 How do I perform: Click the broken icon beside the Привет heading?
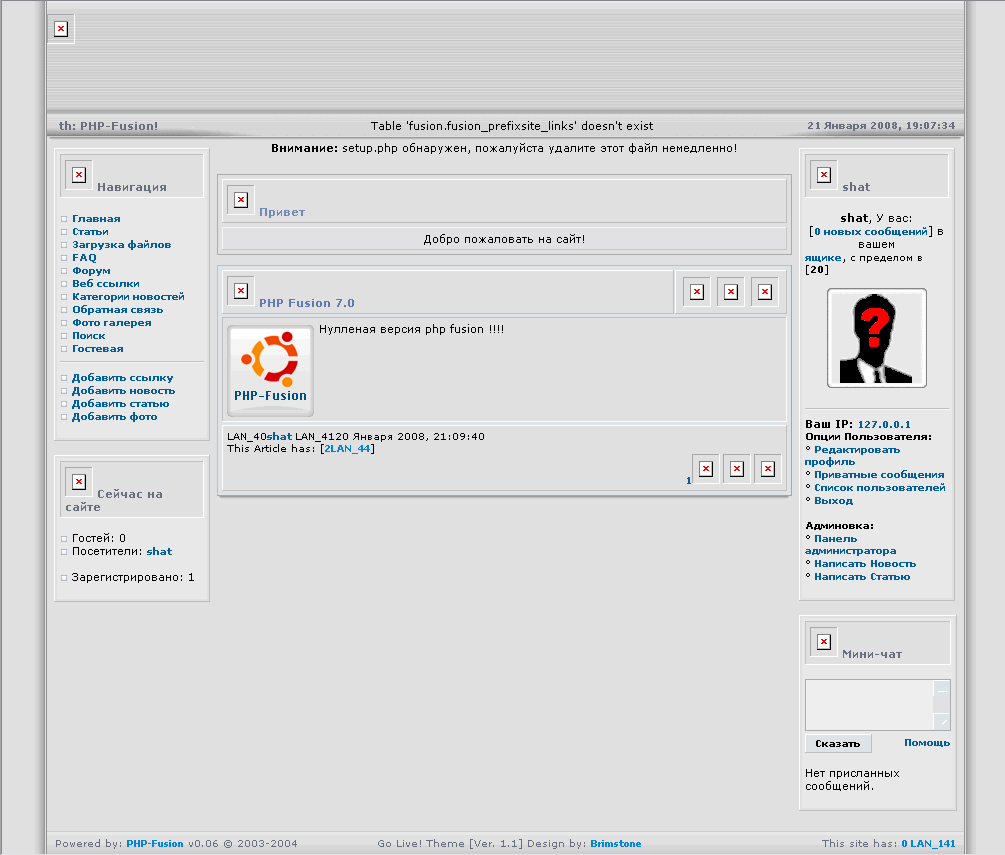(241, 200)
